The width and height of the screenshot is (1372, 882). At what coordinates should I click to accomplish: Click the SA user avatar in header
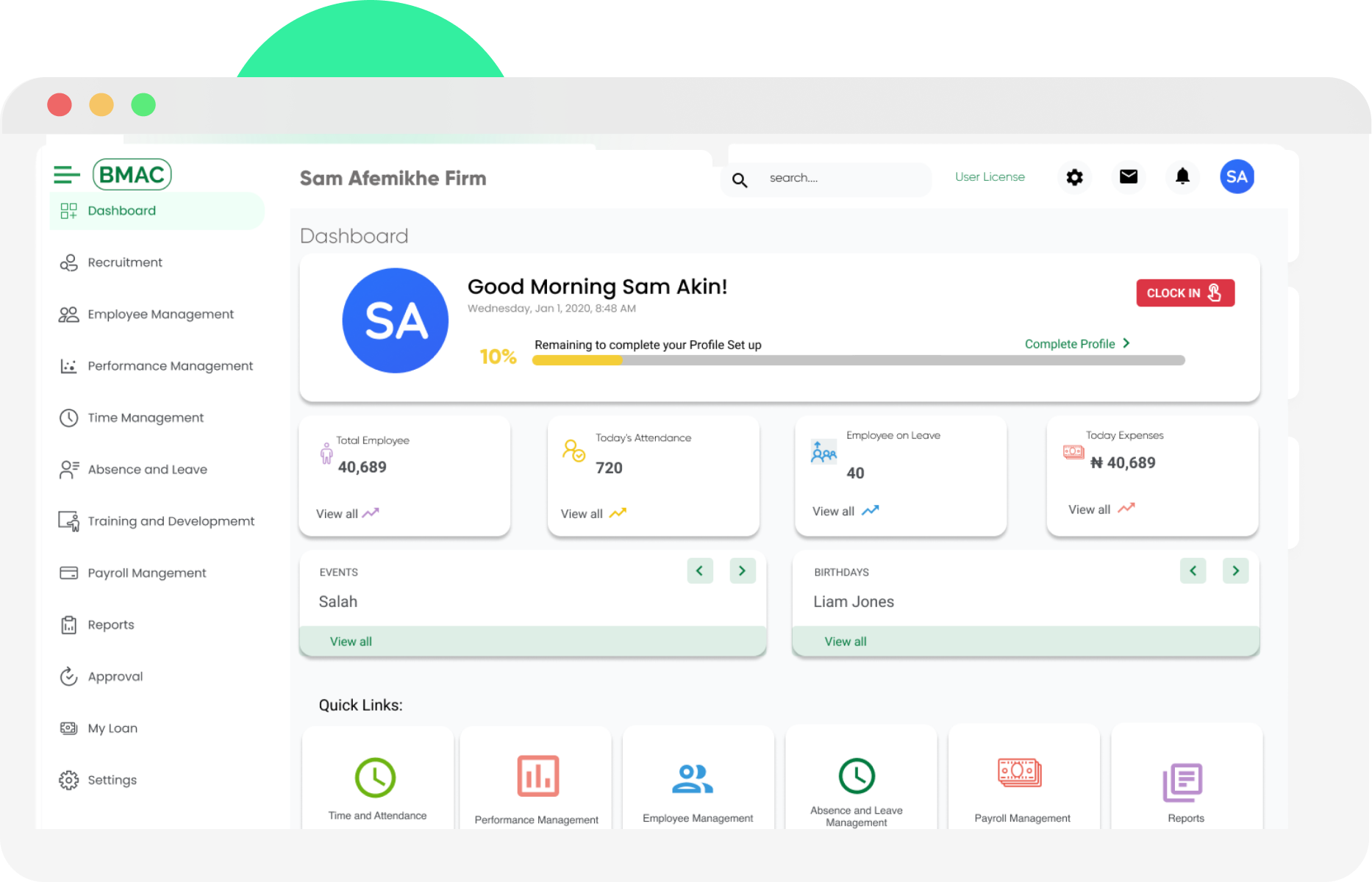pyautogui.click(x=1237, y=177)
